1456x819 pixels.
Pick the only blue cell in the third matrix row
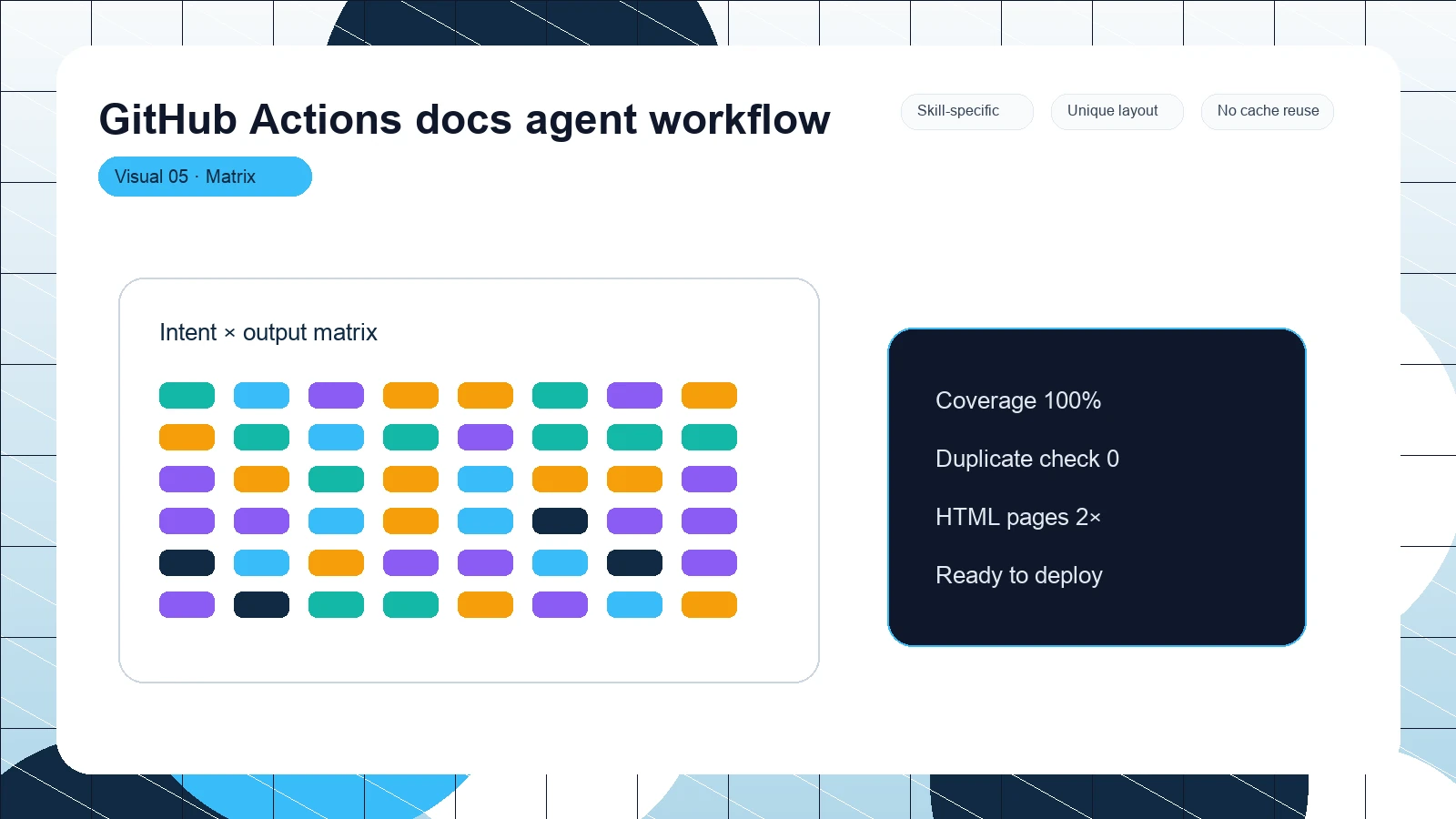[485, 480]
